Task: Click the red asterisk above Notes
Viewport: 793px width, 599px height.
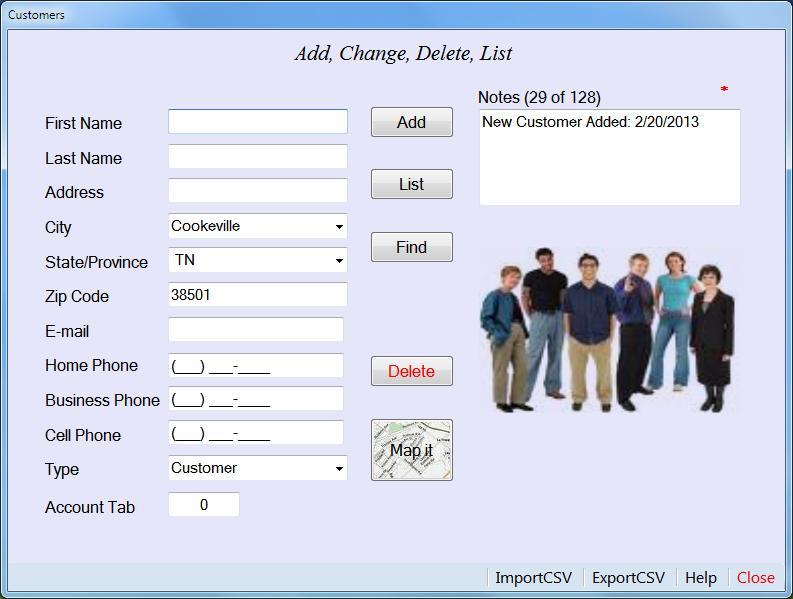Action: 724,90
